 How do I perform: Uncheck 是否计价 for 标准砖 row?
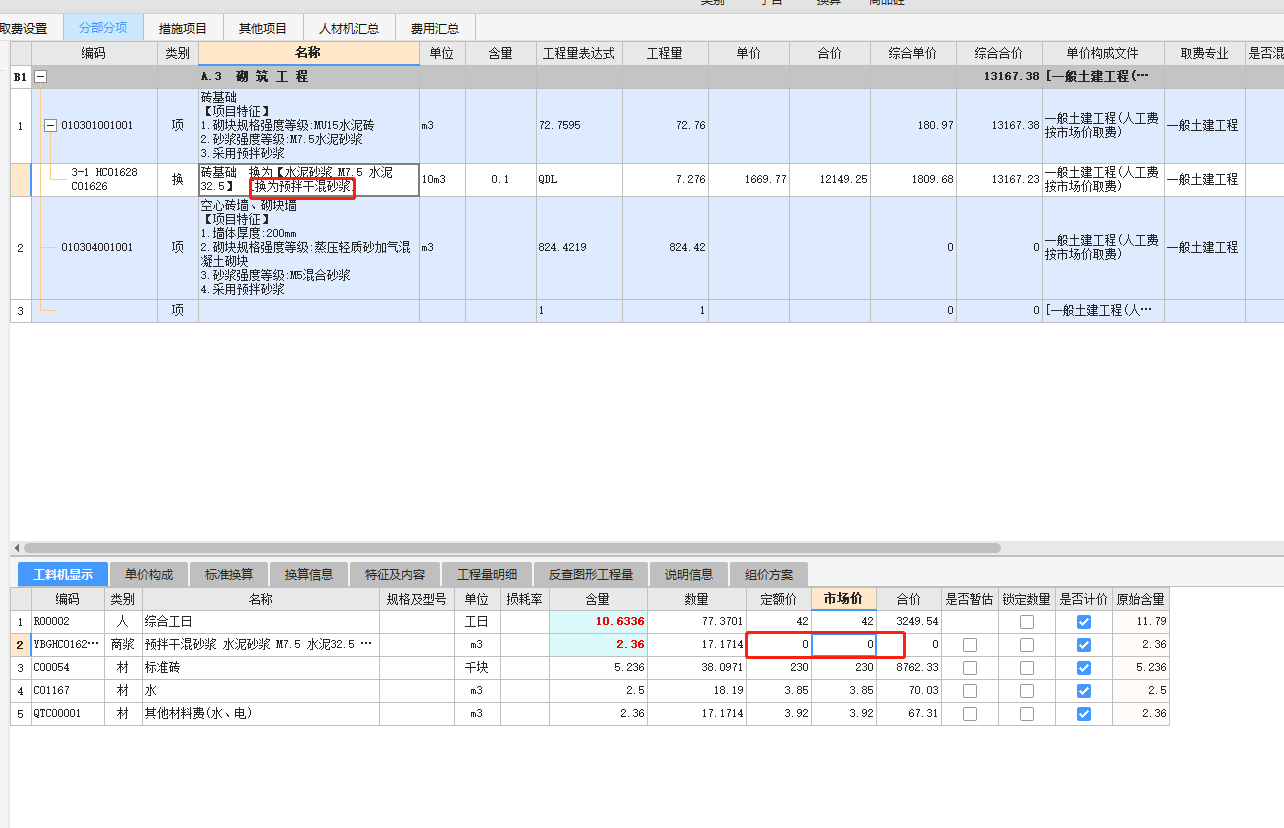coord(1084,668)
